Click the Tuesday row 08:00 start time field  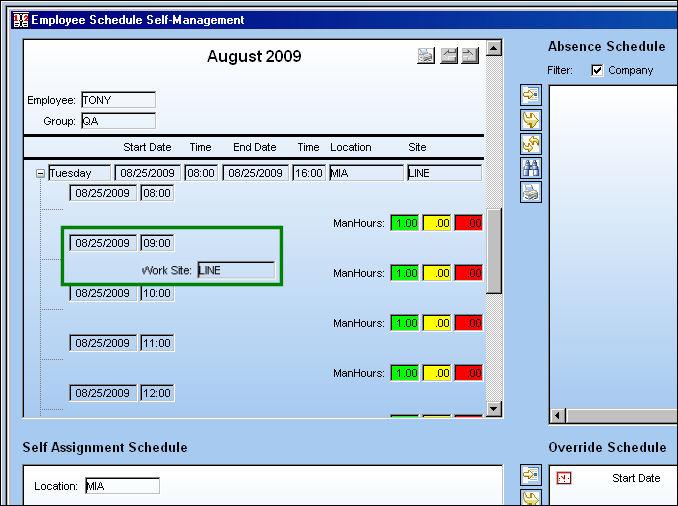tap(201, 173)
